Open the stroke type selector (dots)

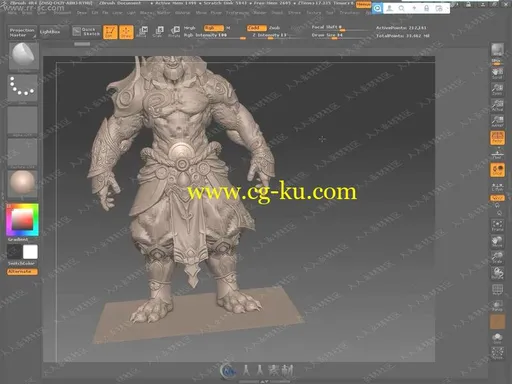pyautogui.click(x=22, y=88)
